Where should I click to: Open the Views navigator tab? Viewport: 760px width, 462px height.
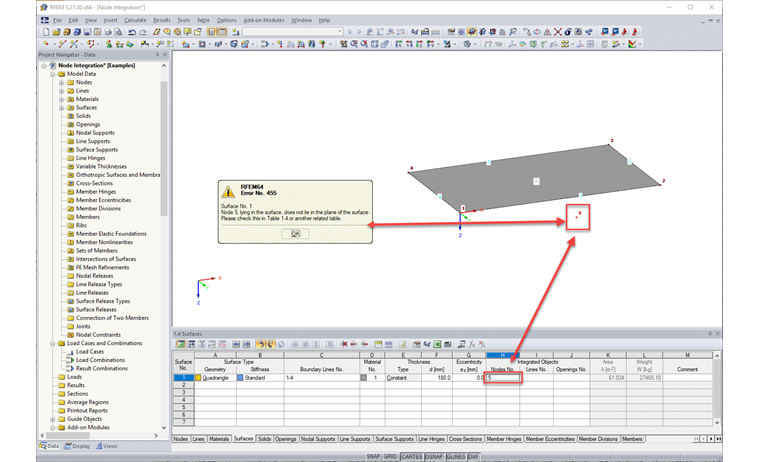[107, 446]
